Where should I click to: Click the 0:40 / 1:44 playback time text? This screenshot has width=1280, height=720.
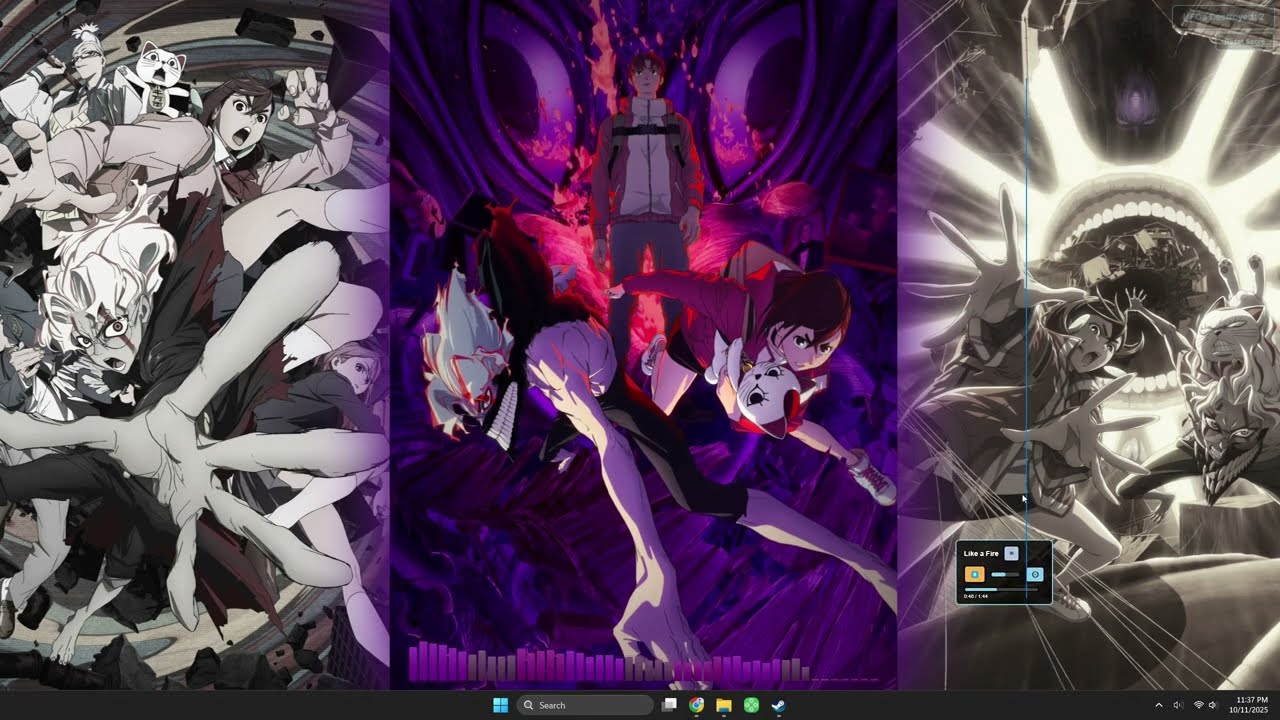tap(975, 597)
